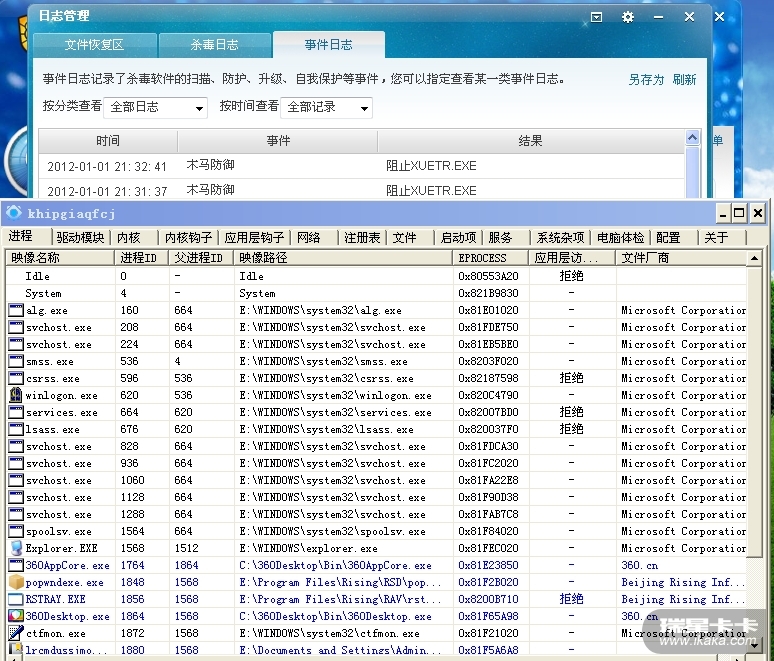Click 时间 column header in event log
This screenshot has width=774, height=661.
pyautogui.click(x=108, y=141)
